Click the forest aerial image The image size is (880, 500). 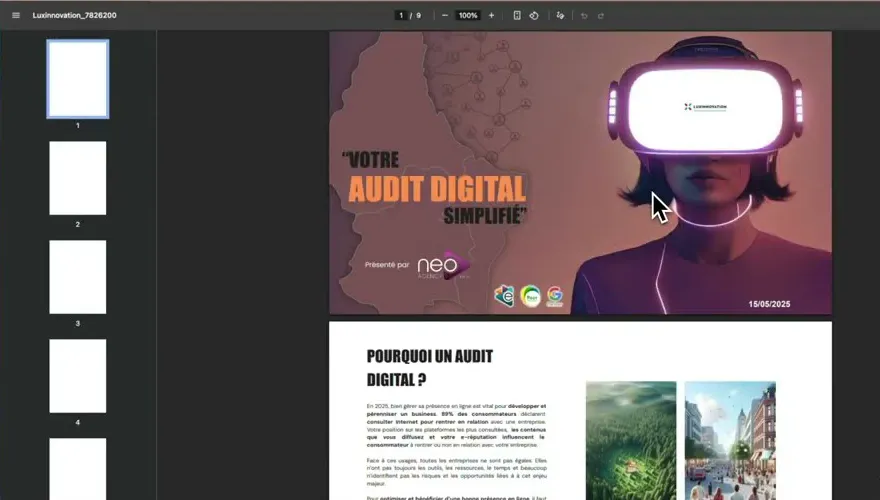click(x=631, y=441)
